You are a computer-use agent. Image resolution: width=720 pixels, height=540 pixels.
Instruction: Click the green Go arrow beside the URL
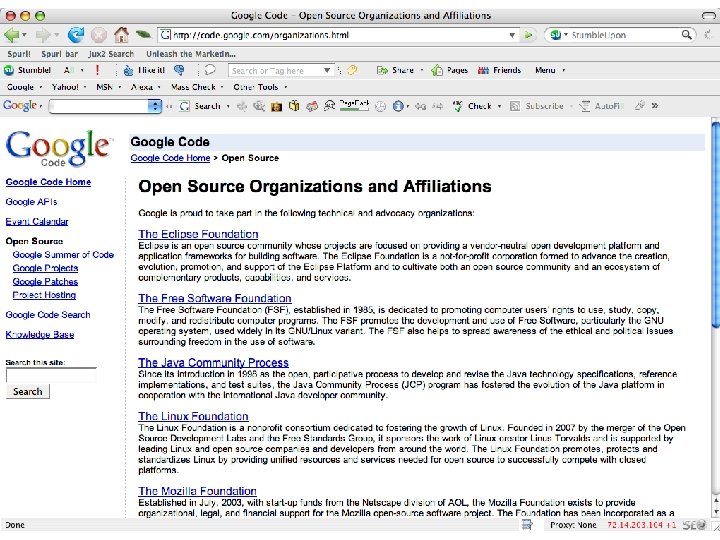(x=529, y=35)
